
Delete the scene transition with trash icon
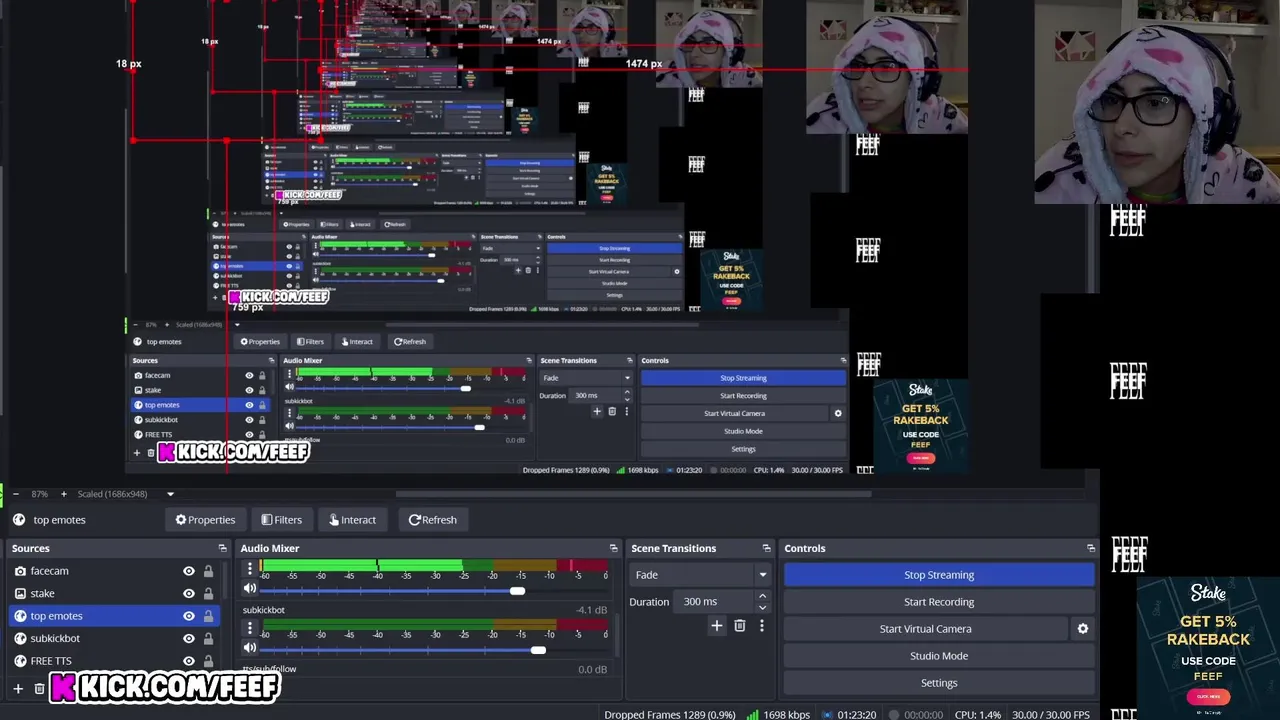coord(740,626)
